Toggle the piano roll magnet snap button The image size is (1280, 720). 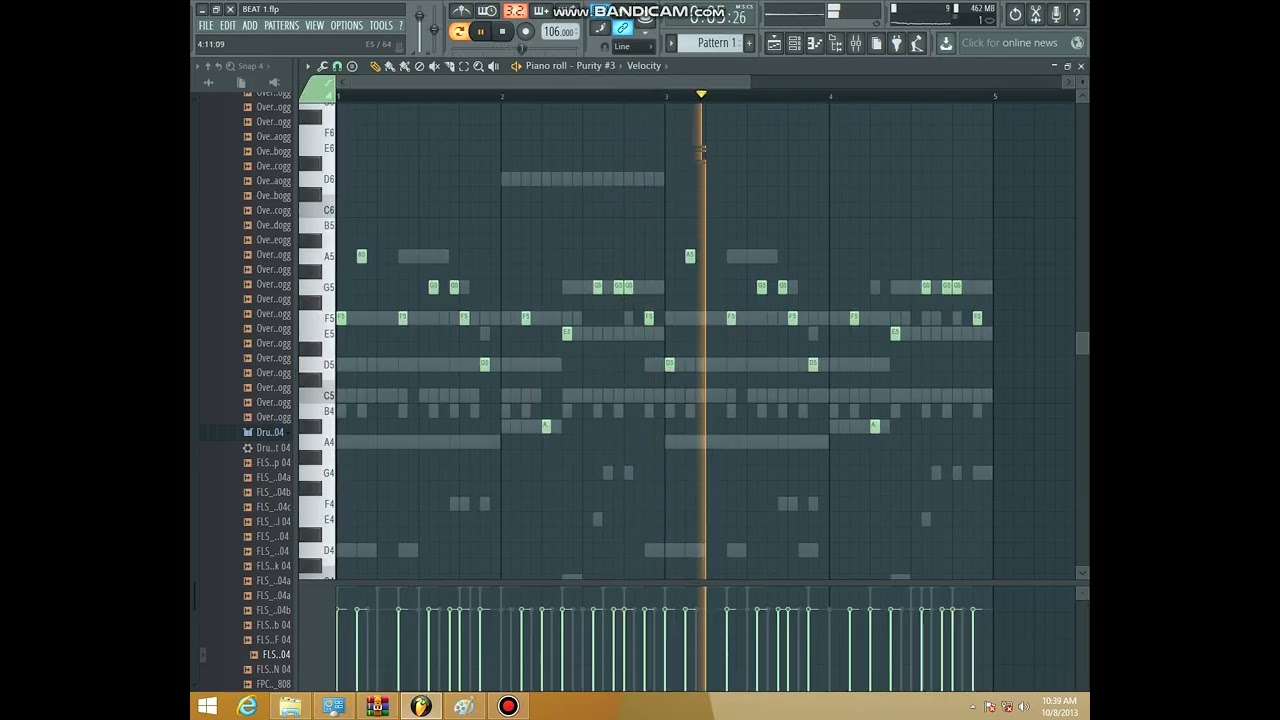point(337,66)
